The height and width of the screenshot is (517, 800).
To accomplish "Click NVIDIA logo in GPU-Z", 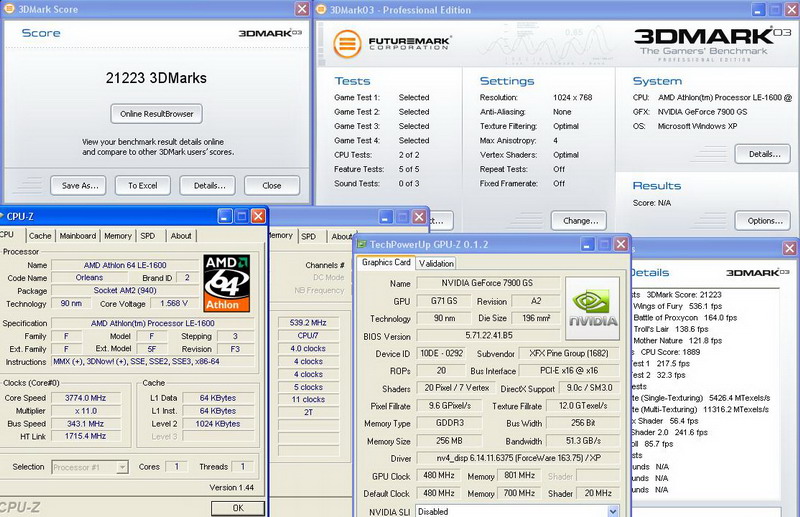I will pos(592,308).
